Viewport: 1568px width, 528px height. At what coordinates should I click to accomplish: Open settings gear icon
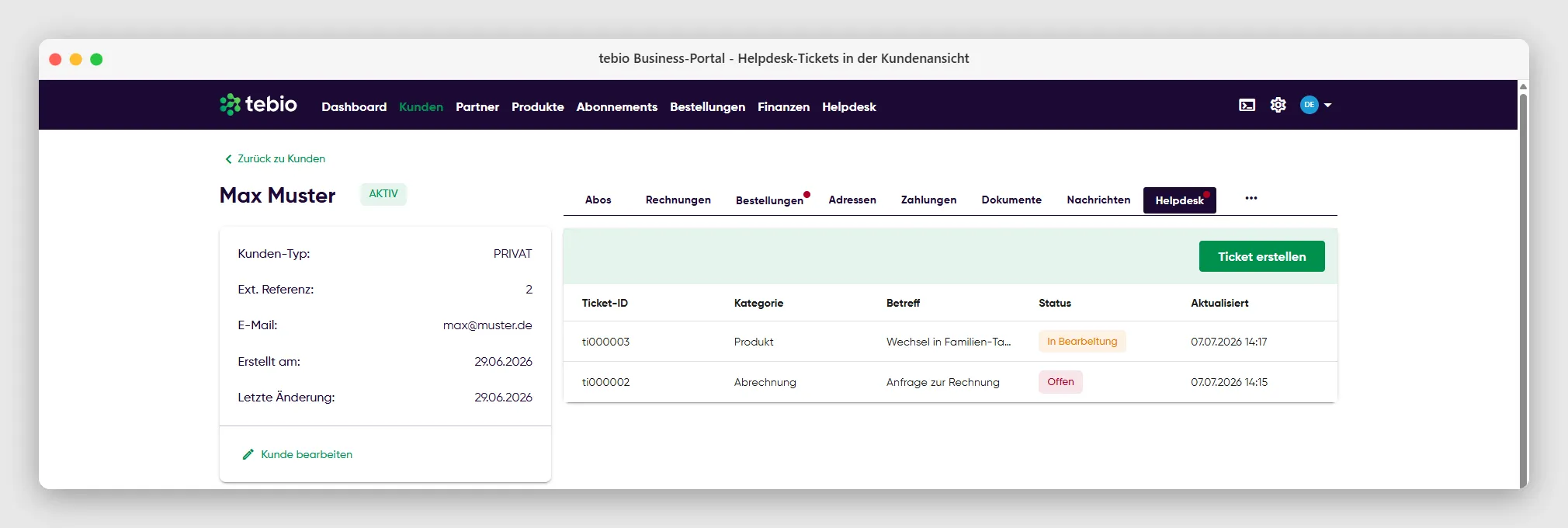tap(1278, 105)
